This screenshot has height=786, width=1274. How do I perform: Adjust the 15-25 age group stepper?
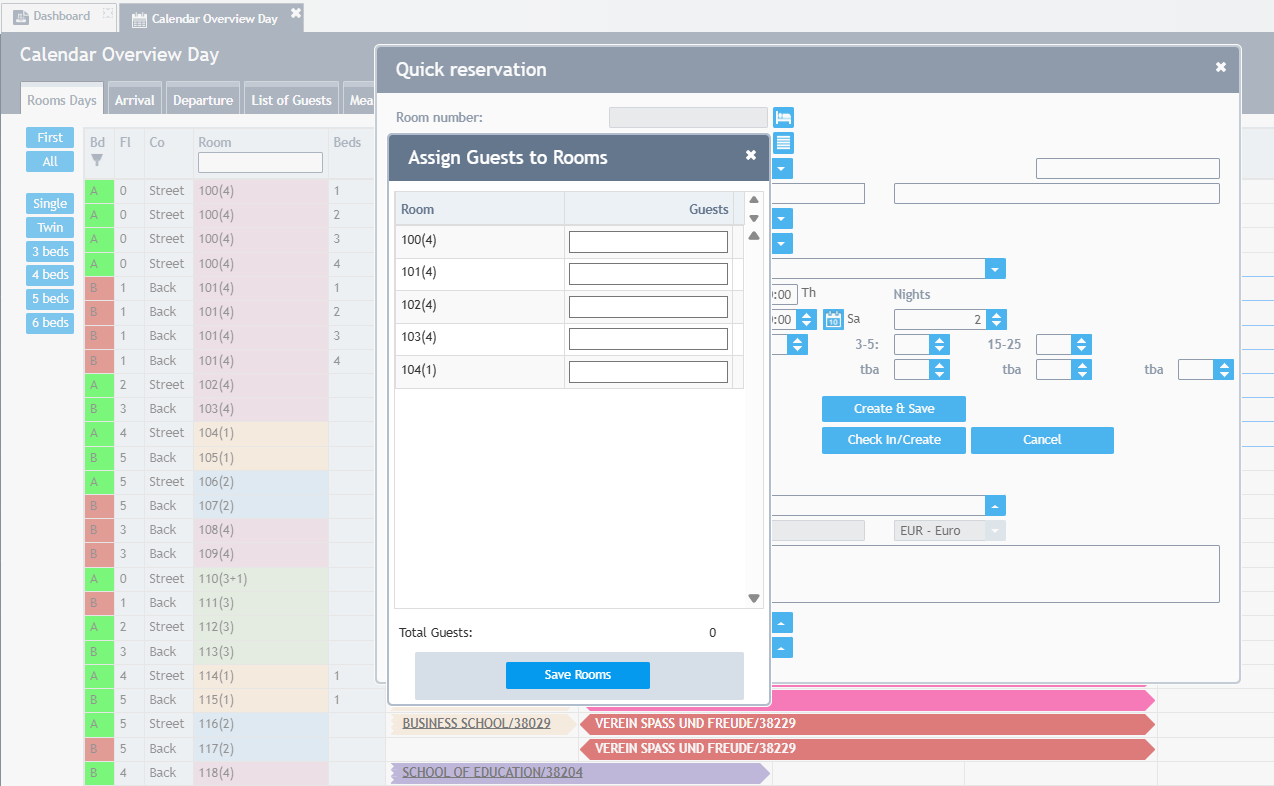pos(1081,344)
